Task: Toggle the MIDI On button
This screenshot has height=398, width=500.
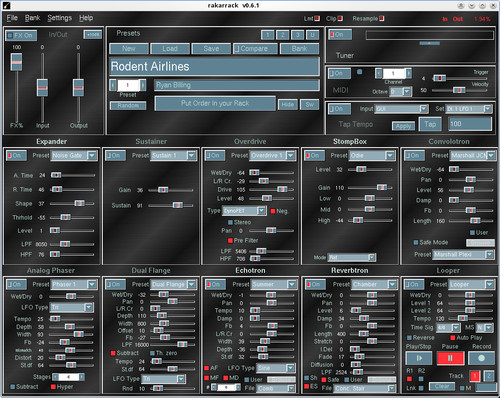Action: click(x=339, y=73)
